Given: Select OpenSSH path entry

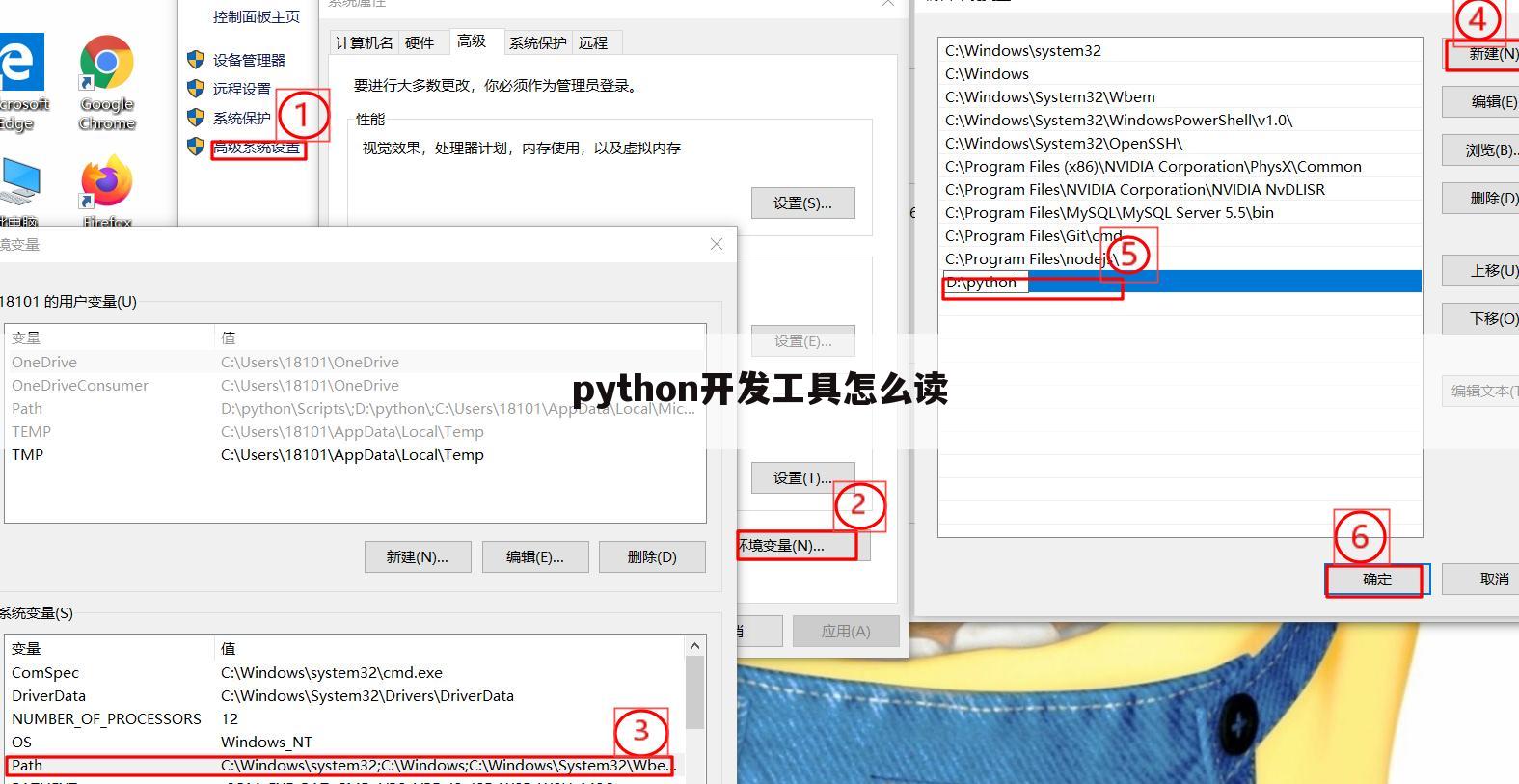Looking at the screenshot, I should pos(1180,143).
